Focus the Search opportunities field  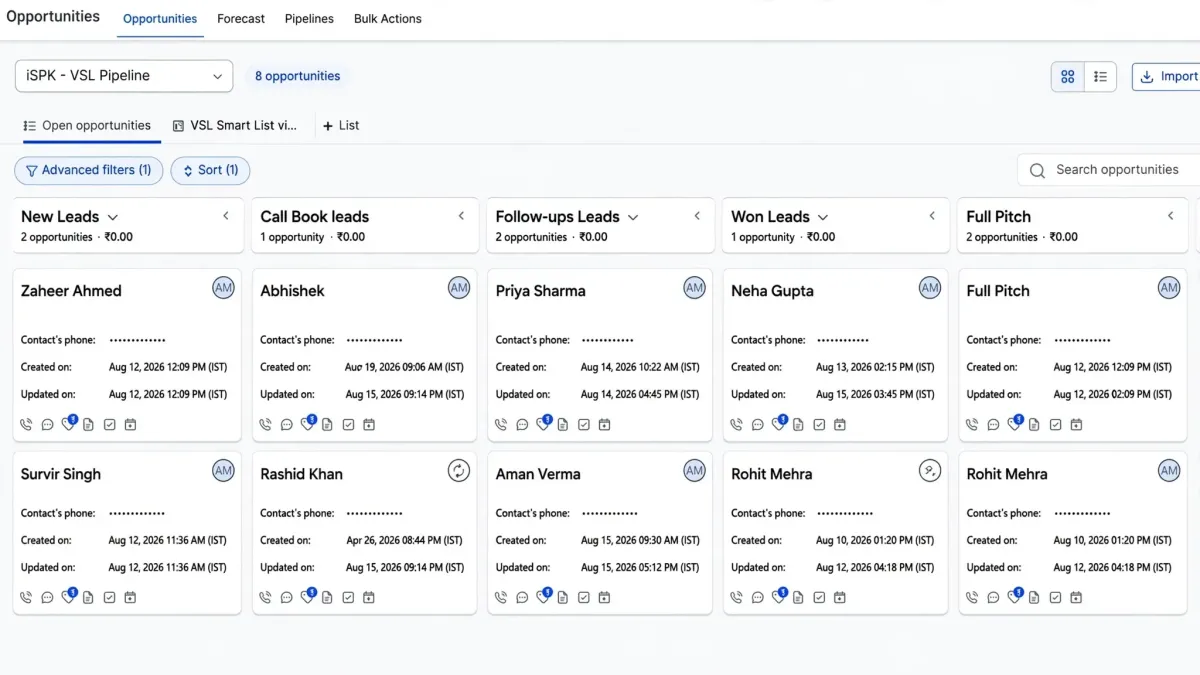(x=1110, y=170)
